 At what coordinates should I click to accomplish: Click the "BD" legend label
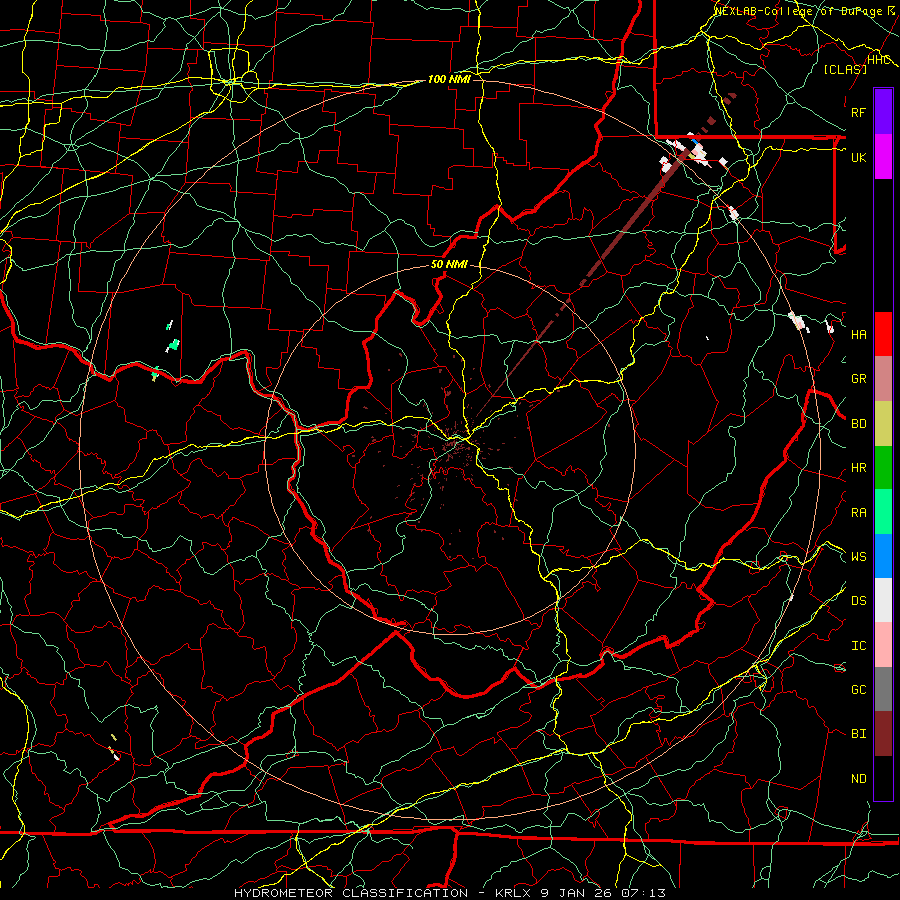[x=858, y=424]
